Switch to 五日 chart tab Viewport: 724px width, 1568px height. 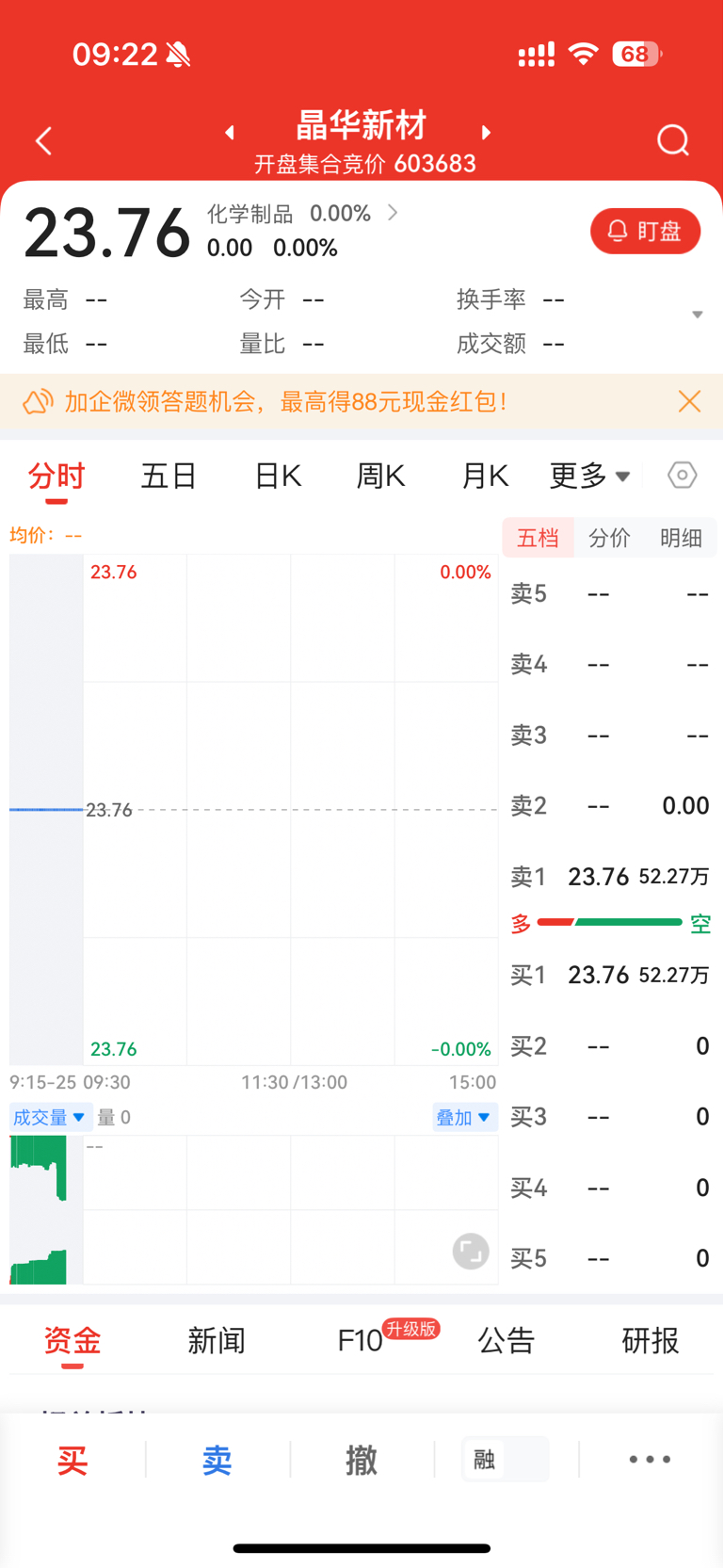click(169, 477)
